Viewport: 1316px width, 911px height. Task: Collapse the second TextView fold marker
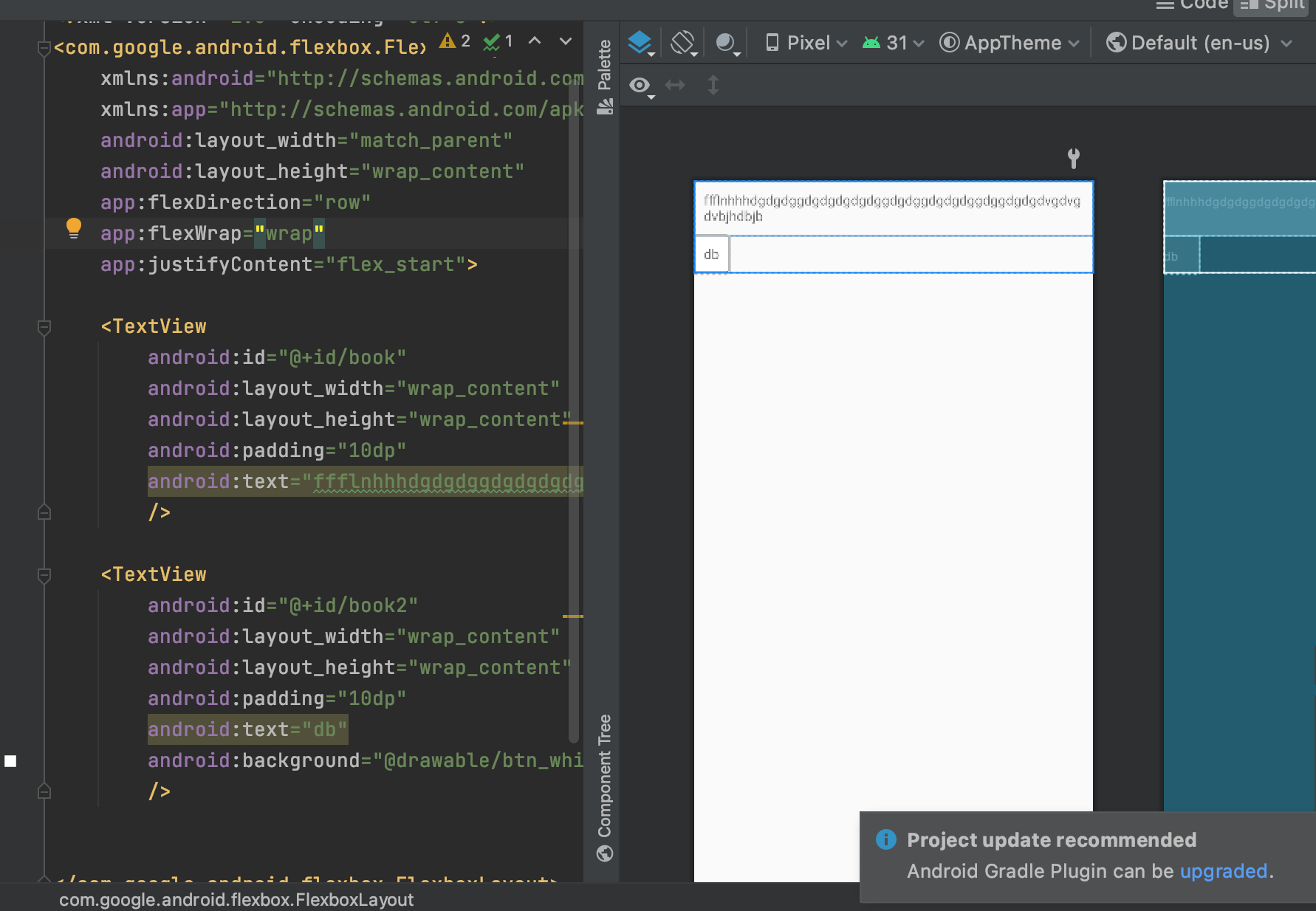point(44,575)
